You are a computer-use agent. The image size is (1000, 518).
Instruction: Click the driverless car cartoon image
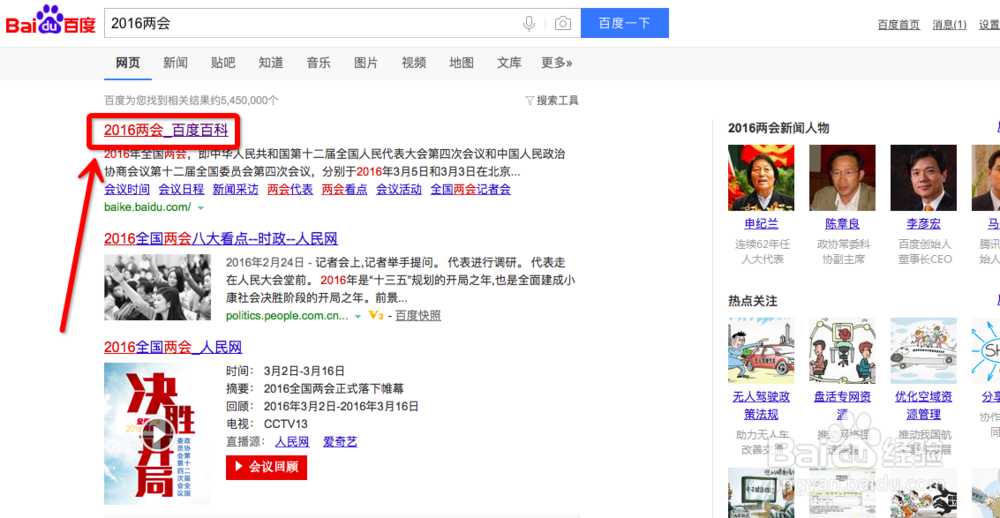point(761,351)
